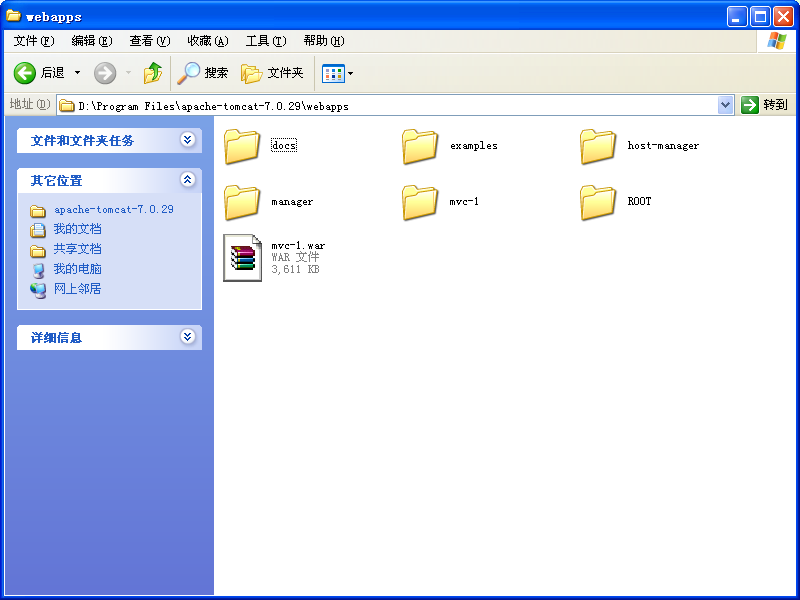Open the Back history dropdown arrow
This screenshot has height=600, width=800.
[78, 73]
